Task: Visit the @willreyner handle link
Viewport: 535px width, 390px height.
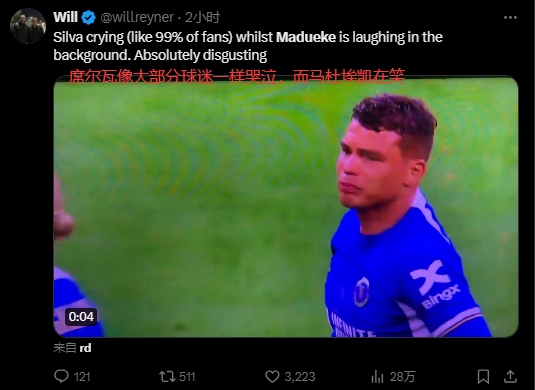Action: [x=137, y=17]
